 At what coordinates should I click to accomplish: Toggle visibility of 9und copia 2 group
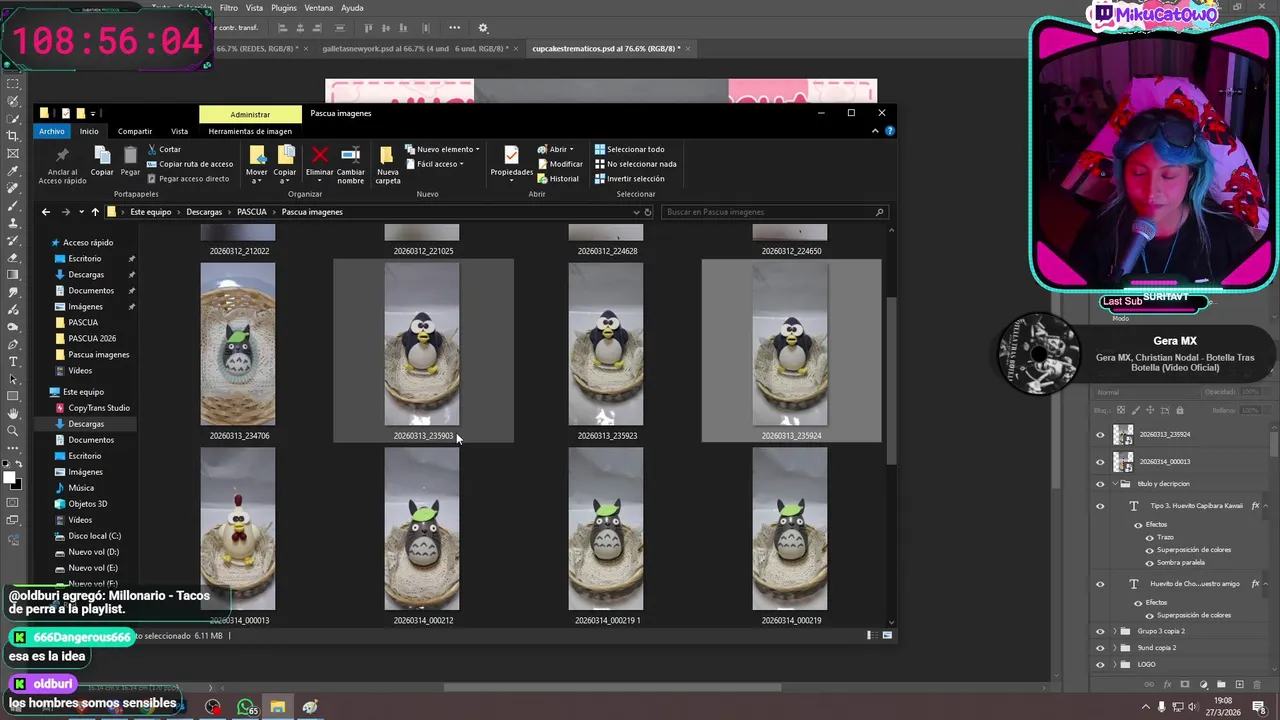[x=1100, y=648]
